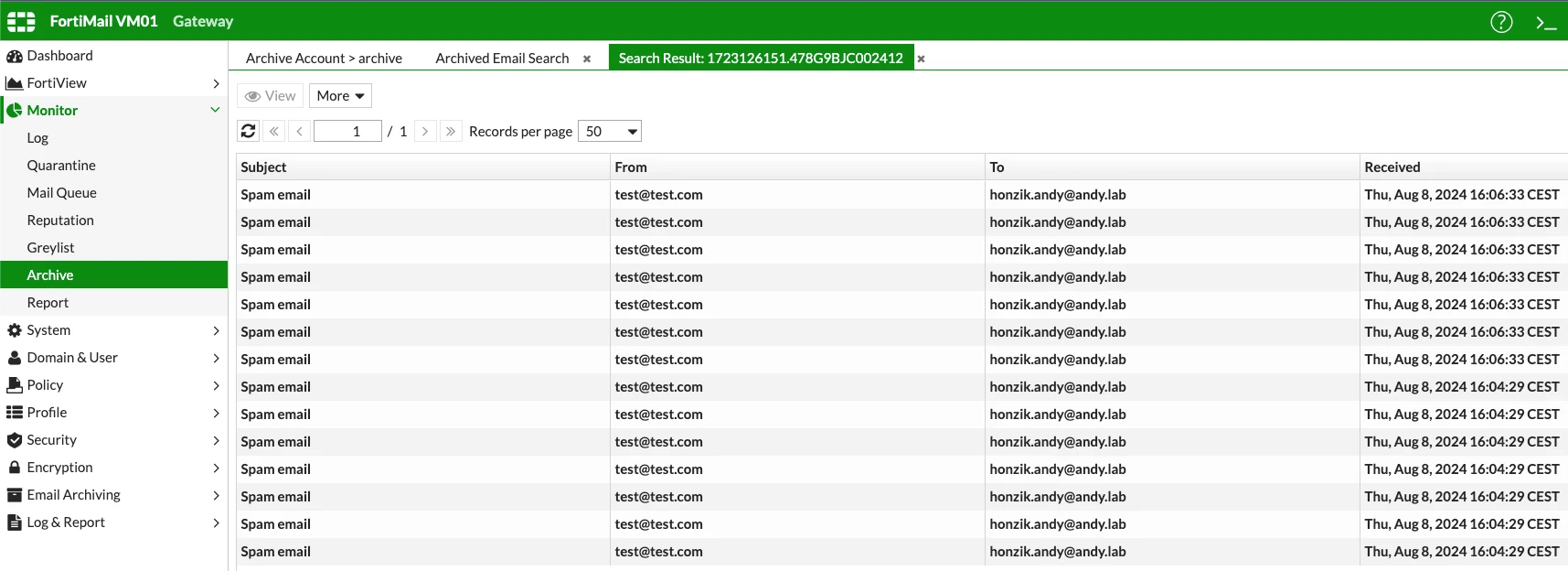Select Archive in the Monitor menu

(113, 275)
